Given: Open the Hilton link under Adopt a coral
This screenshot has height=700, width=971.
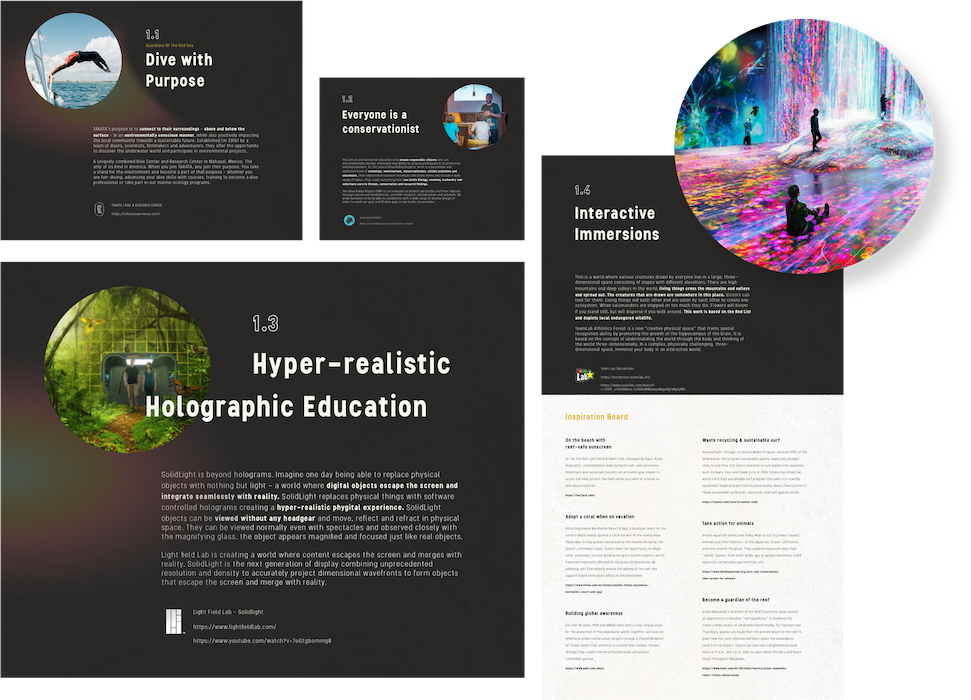Looking at the screenshot, I should tap(606, 588).
